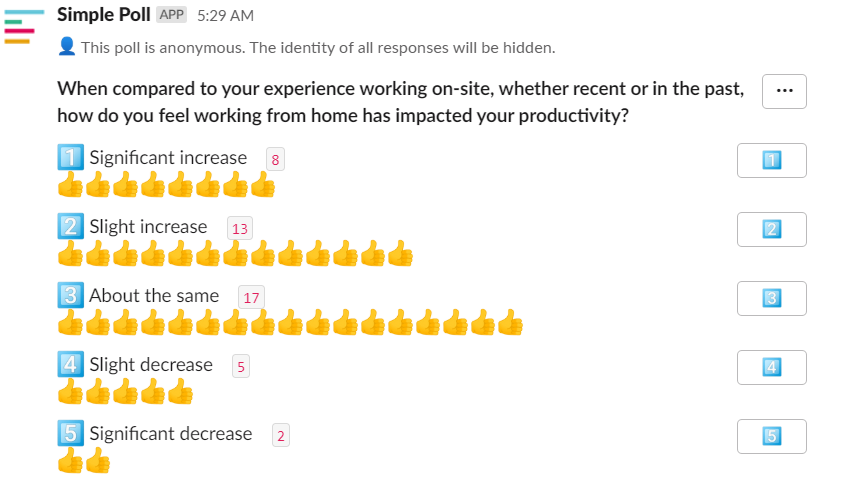Open the poll's three-dot options menu
The image size is (868, 479).
point(784,91)
